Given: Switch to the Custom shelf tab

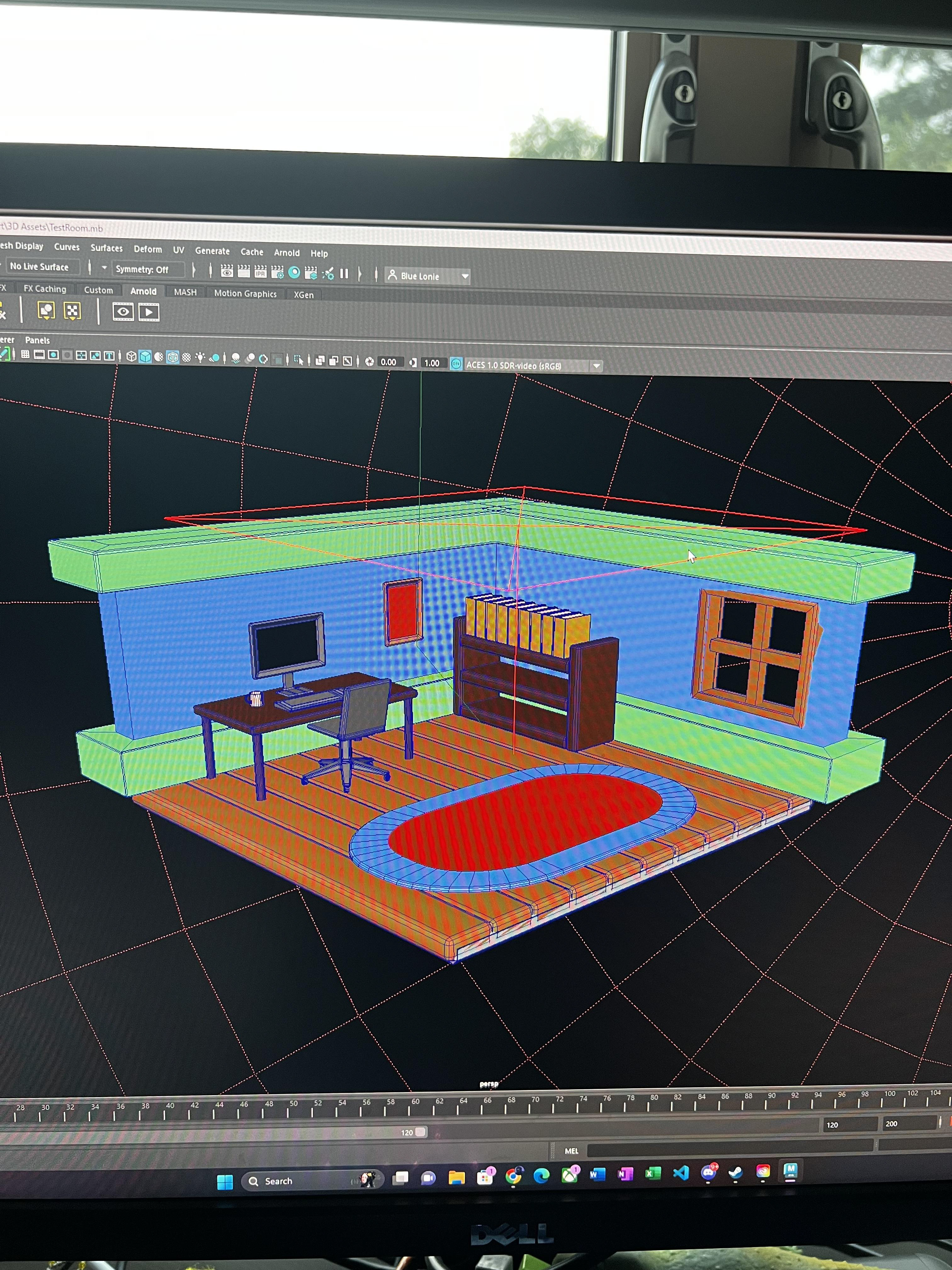Looking at the screenshot, I should pos(99,290).
